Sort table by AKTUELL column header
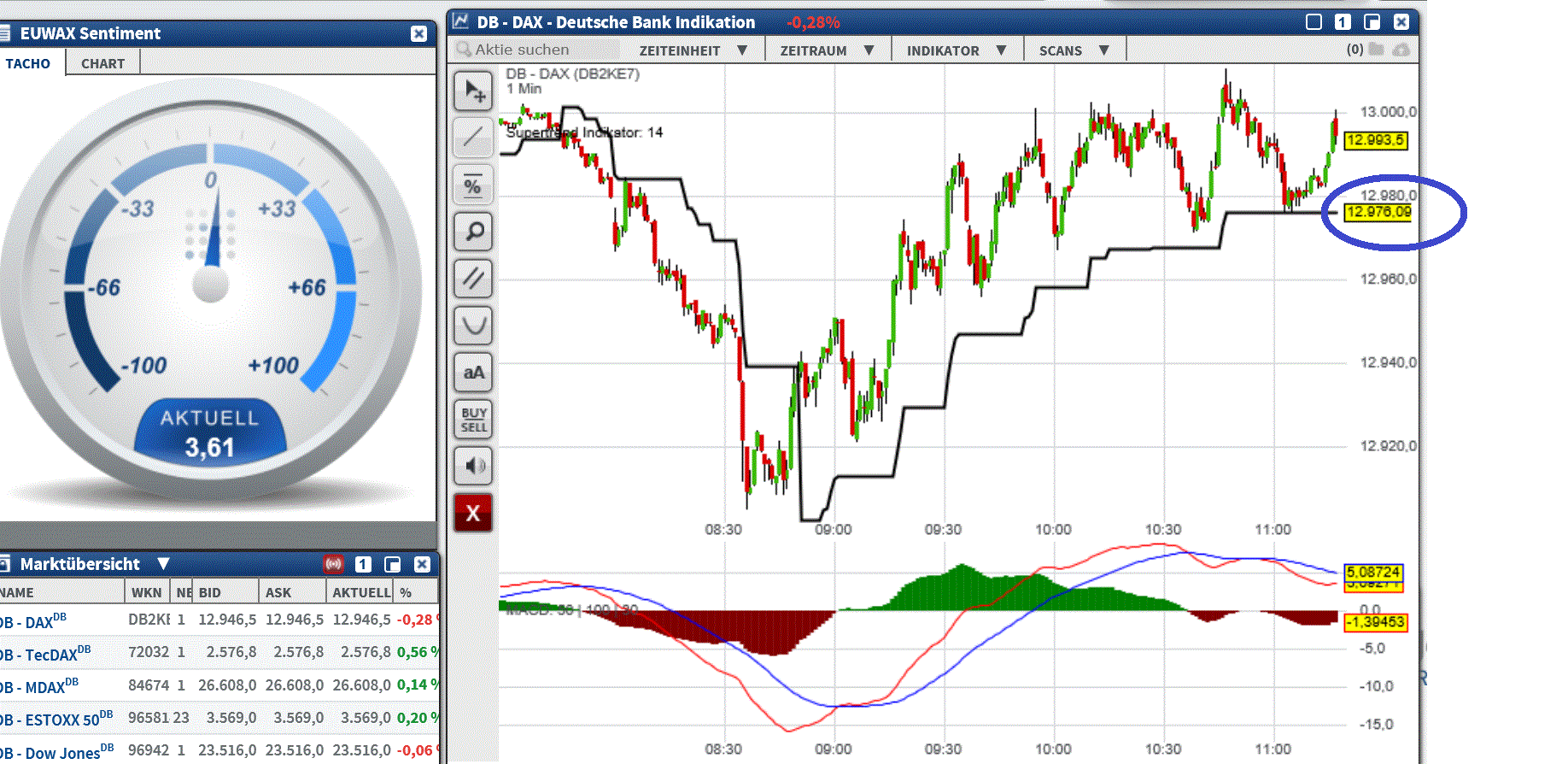The width and height of the screenshot is (1568, 764). [x=360, y=592]
